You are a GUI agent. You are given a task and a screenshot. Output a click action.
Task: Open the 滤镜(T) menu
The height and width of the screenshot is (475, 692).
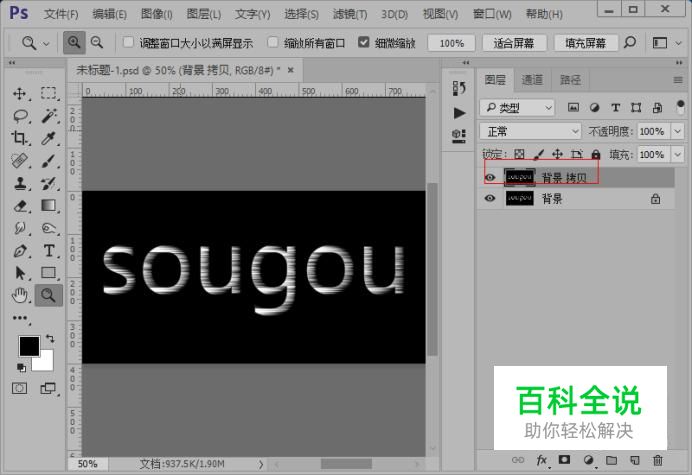350,14
